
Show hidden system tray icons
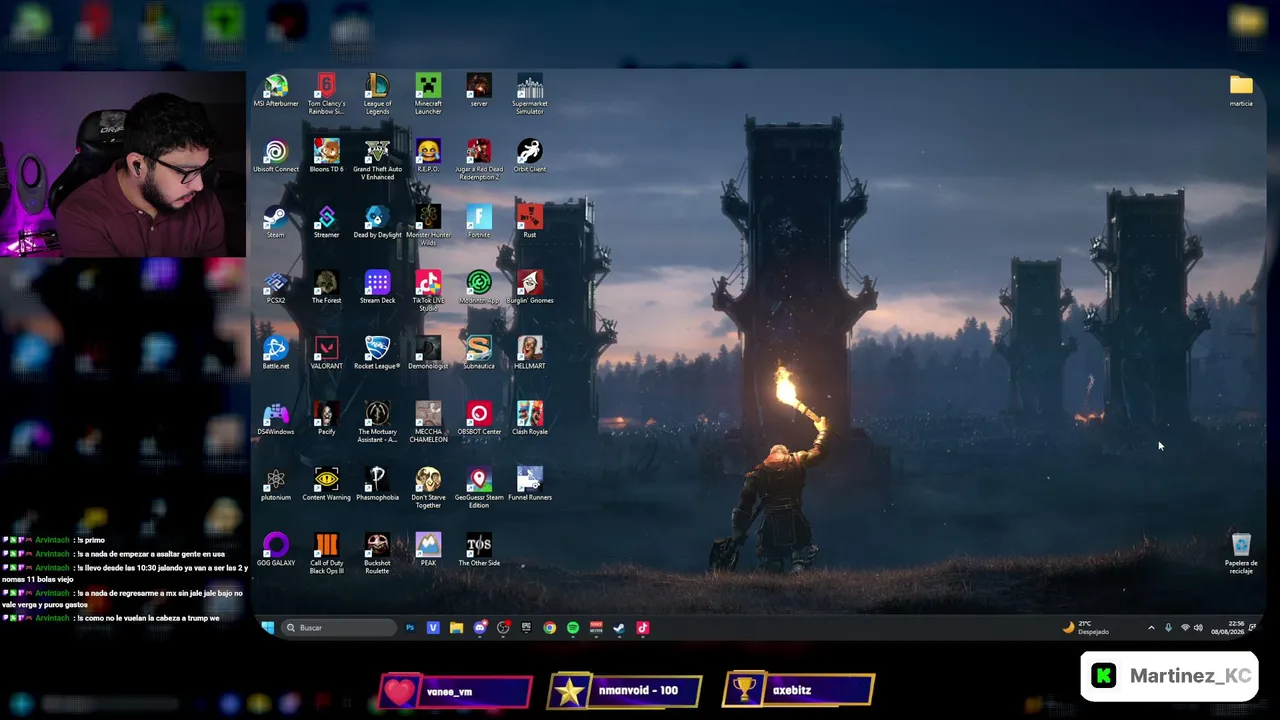pyautogui.click(x=1151, y=628)
